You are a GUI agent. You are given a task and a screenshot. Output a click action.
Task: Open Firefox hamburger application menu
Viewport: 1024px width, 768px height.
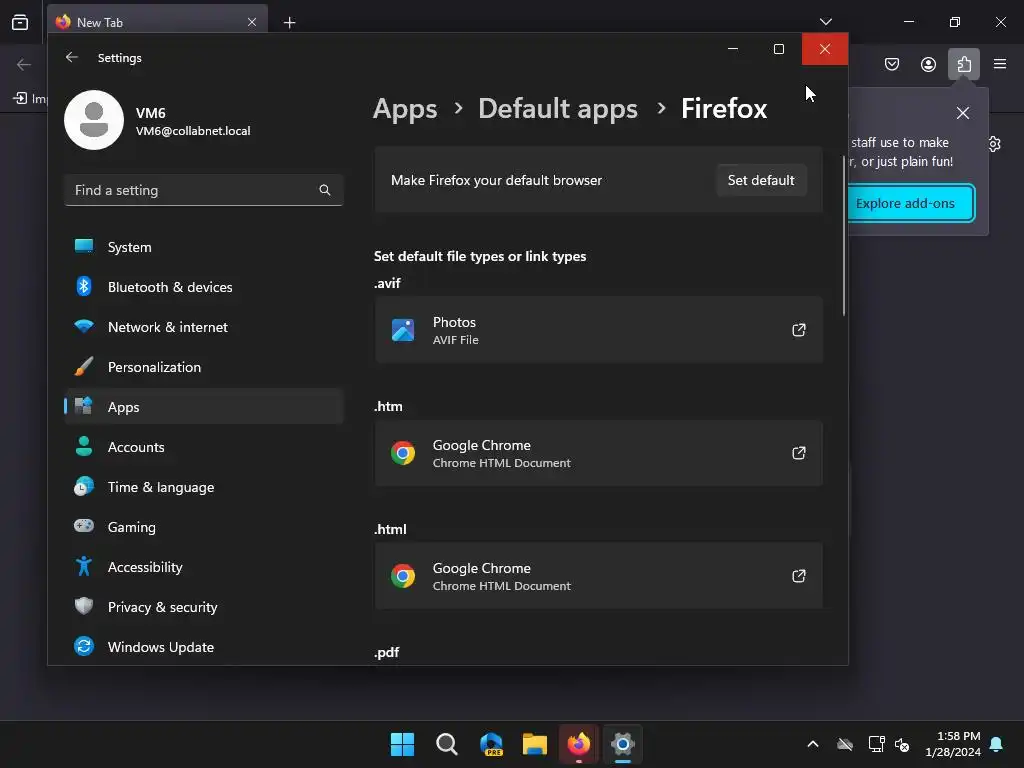[1000, 64]
